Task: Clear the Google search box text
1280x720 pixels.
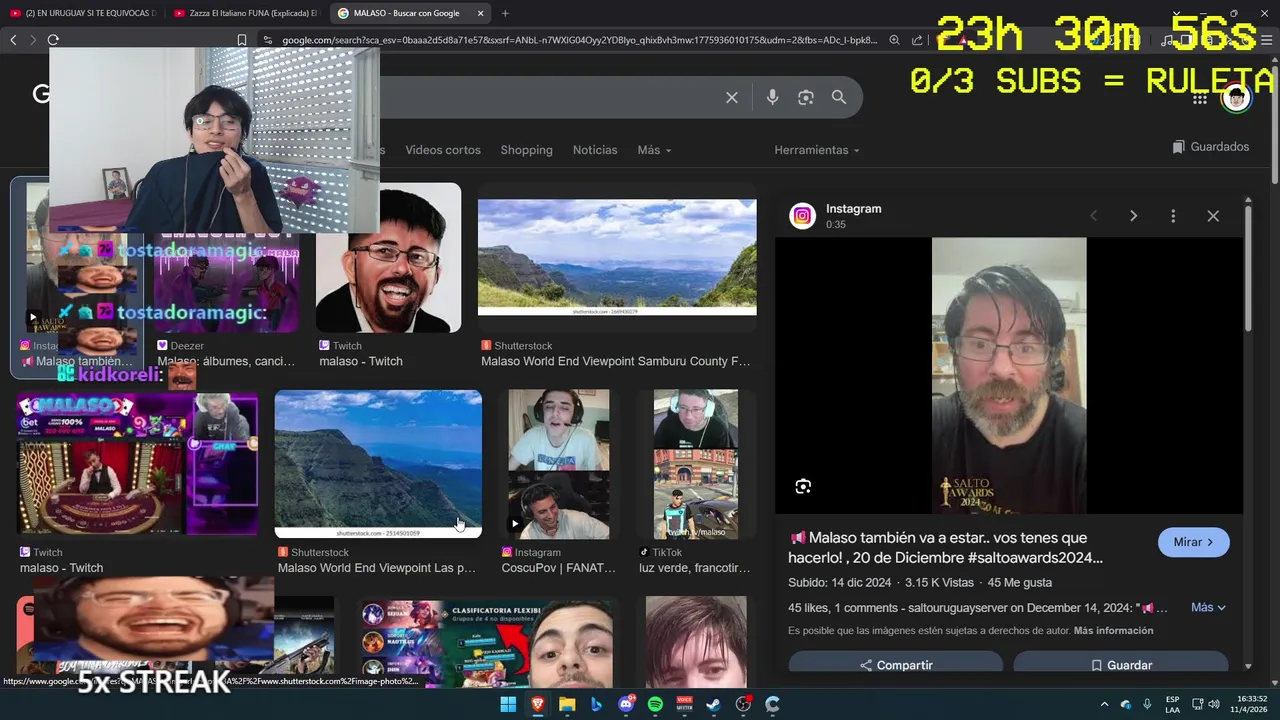Action: 732,97
